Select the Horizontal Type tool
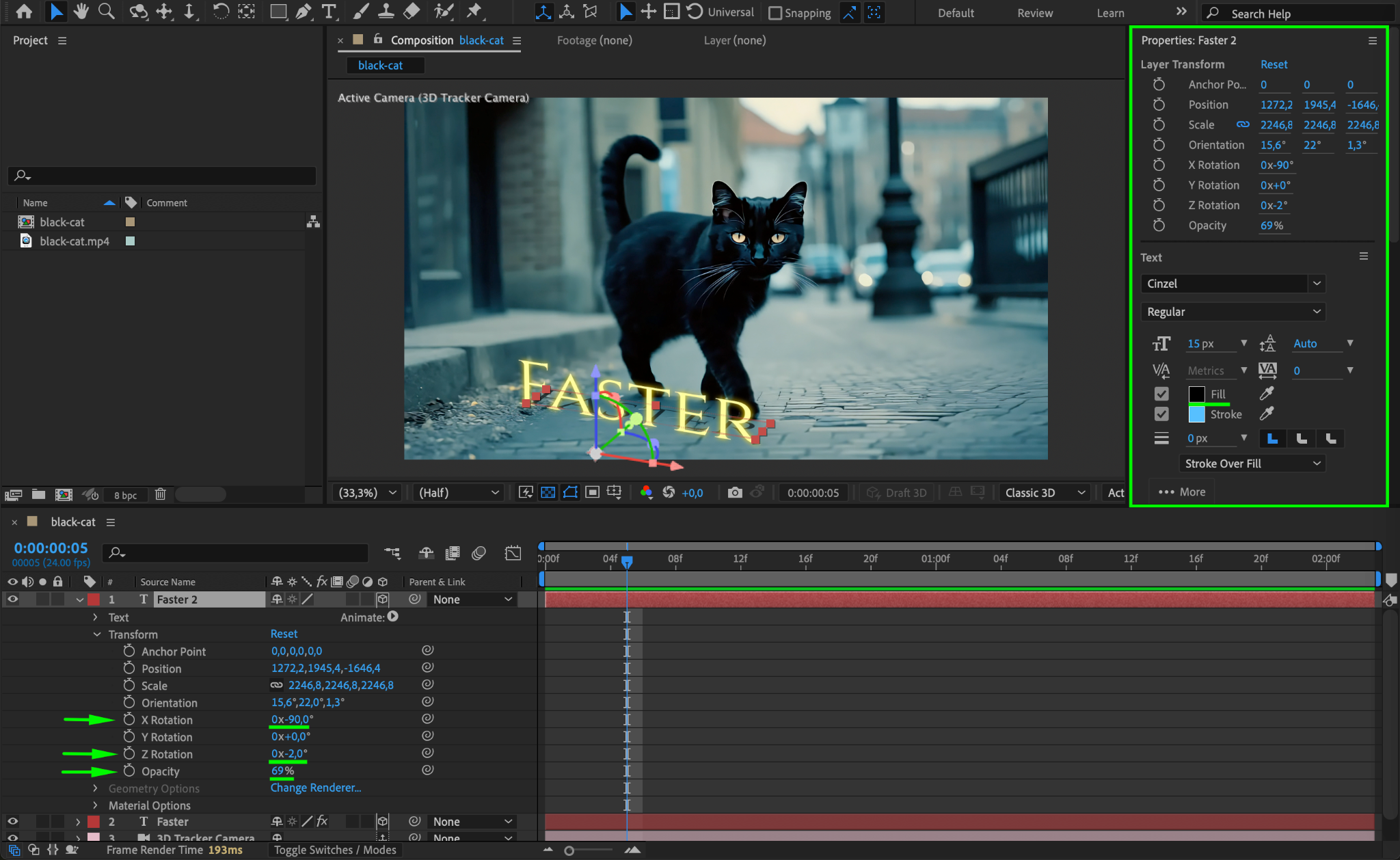The image size is (1400, 860). pos(329,12)
